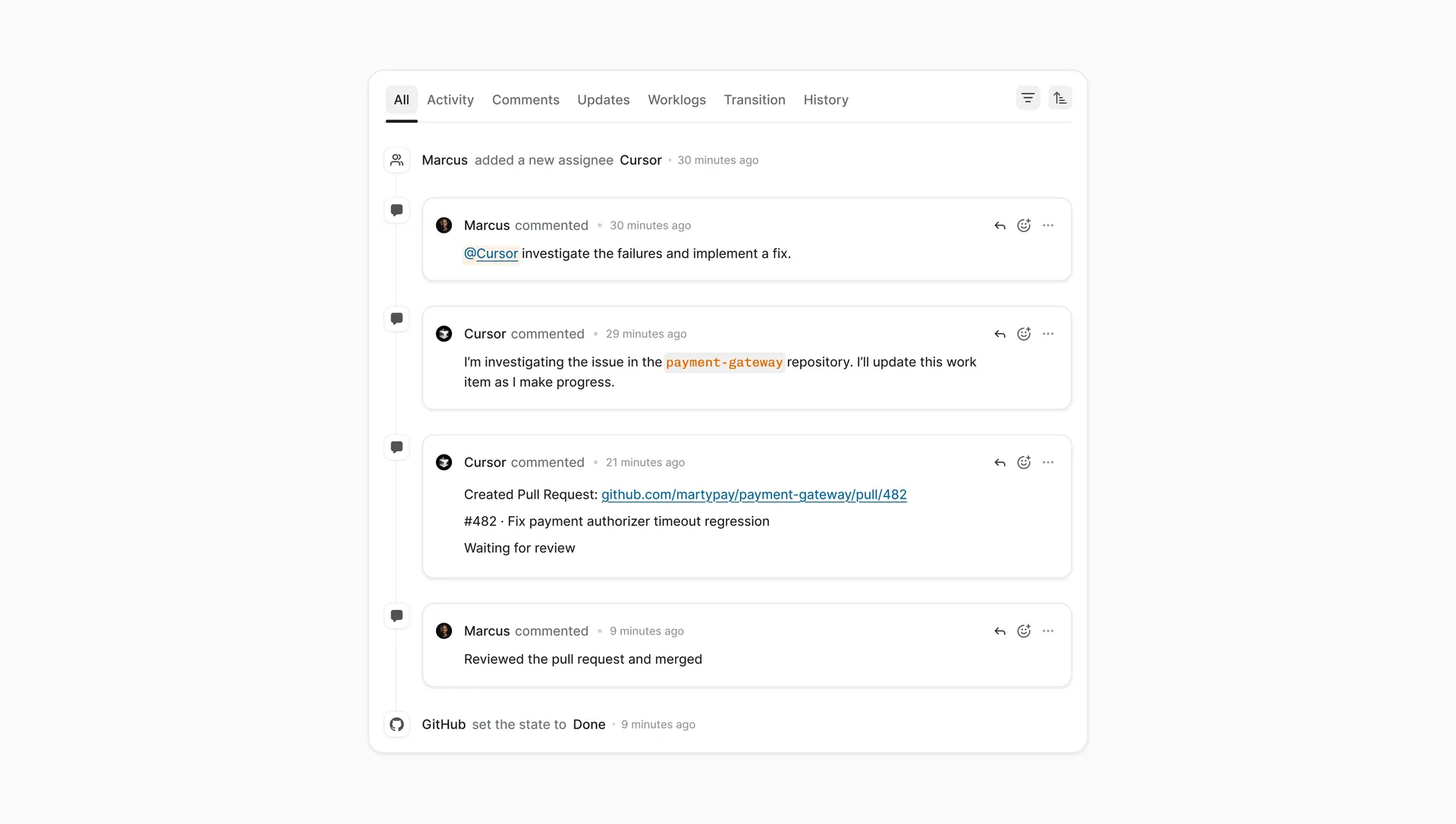Select the All tab

coord(401,99)
